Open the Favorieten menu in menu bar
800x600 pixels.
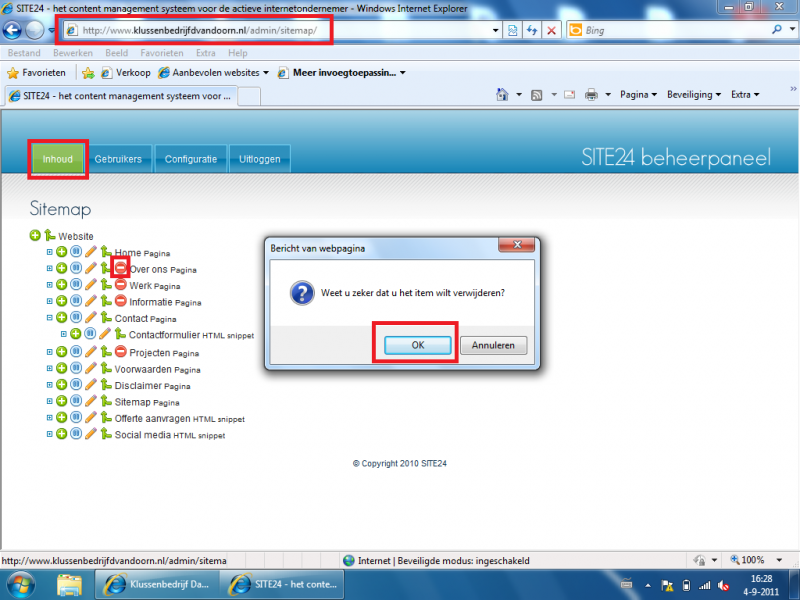coord(161,52)
